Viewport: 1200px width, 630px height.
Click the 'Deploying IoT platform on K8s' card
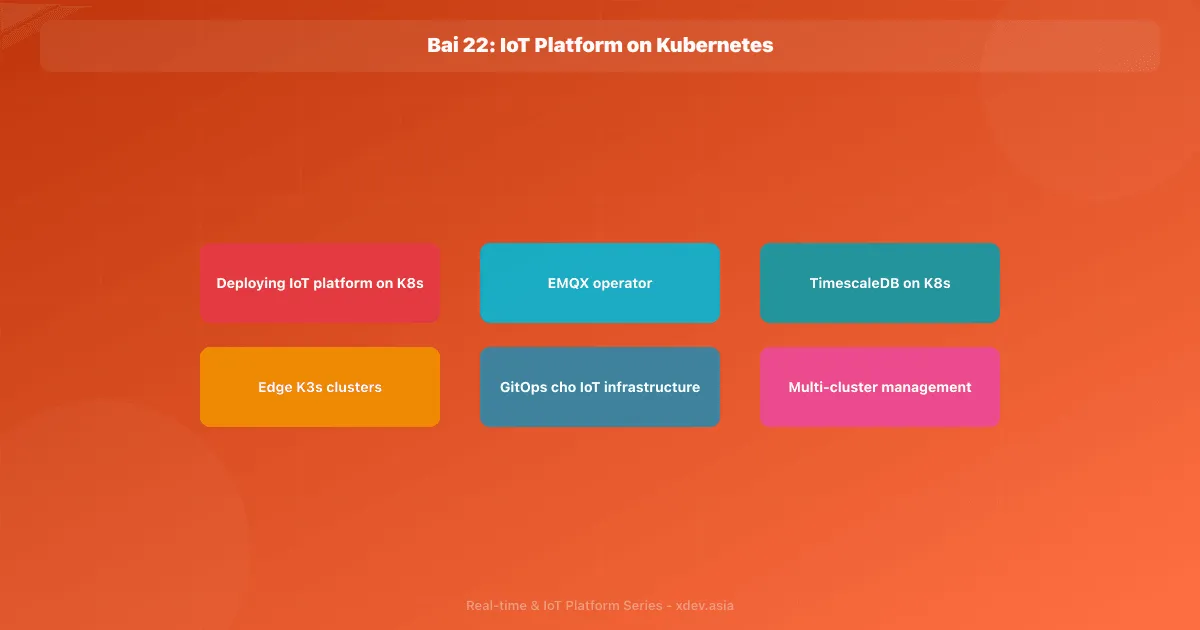coord(320,283)
